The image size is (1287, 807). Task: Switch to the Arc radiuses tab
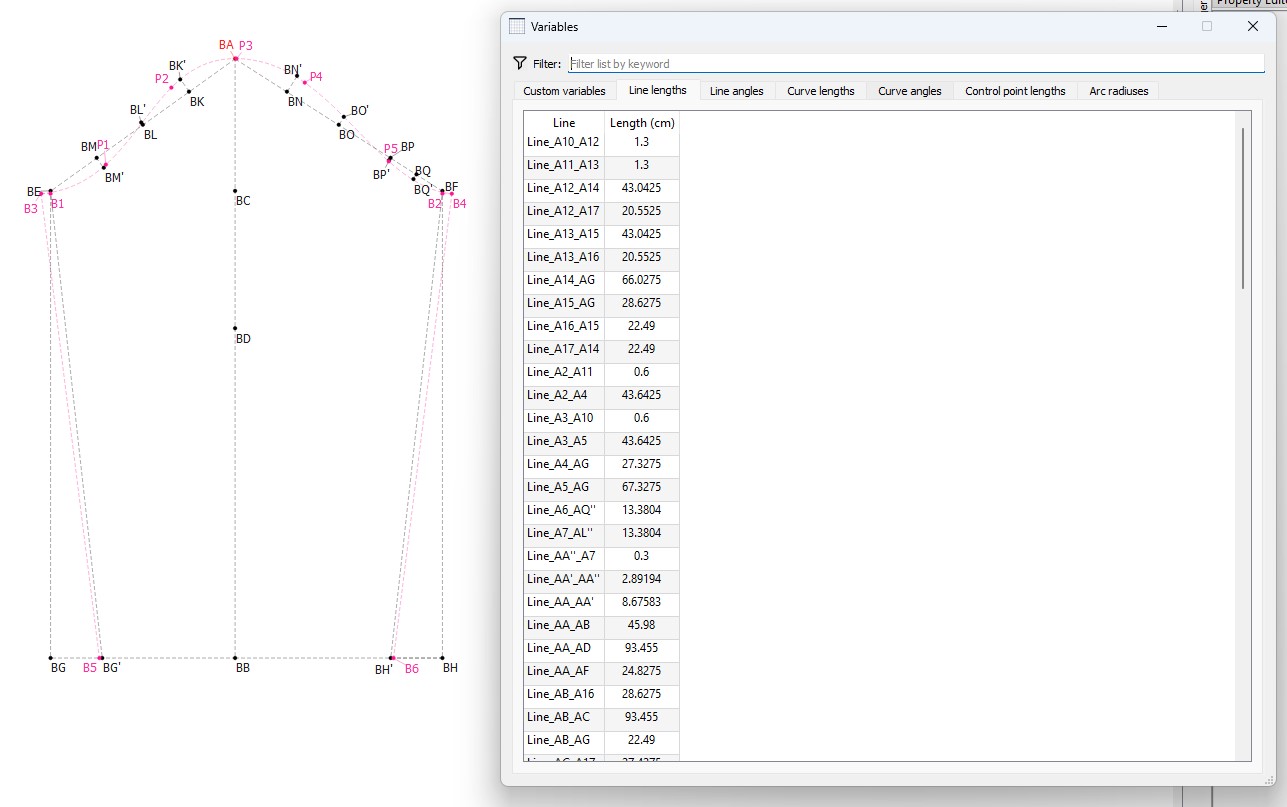pos(1119,91)
